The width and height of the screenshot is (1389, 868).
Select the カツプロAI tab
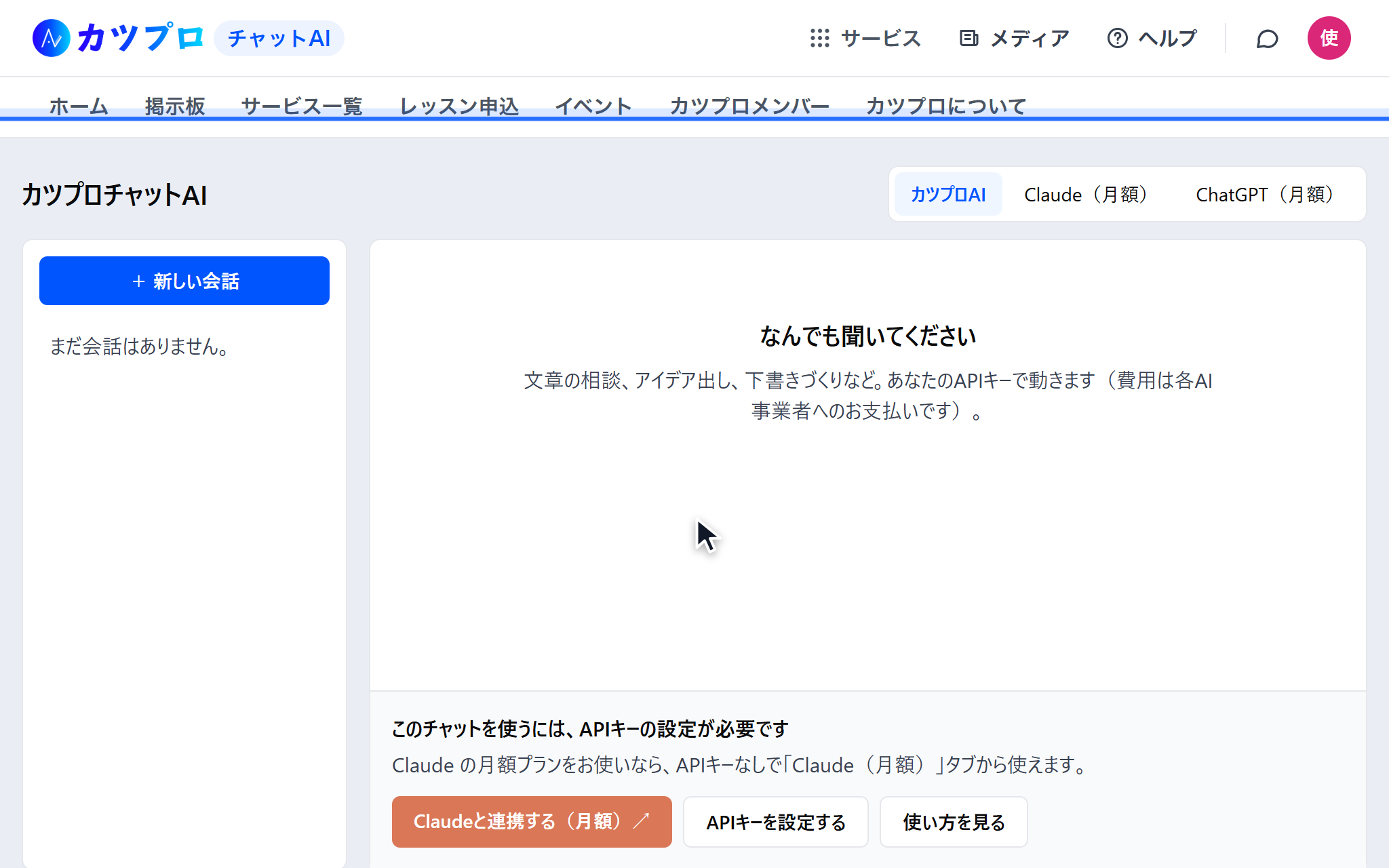(x=948, y=195)
